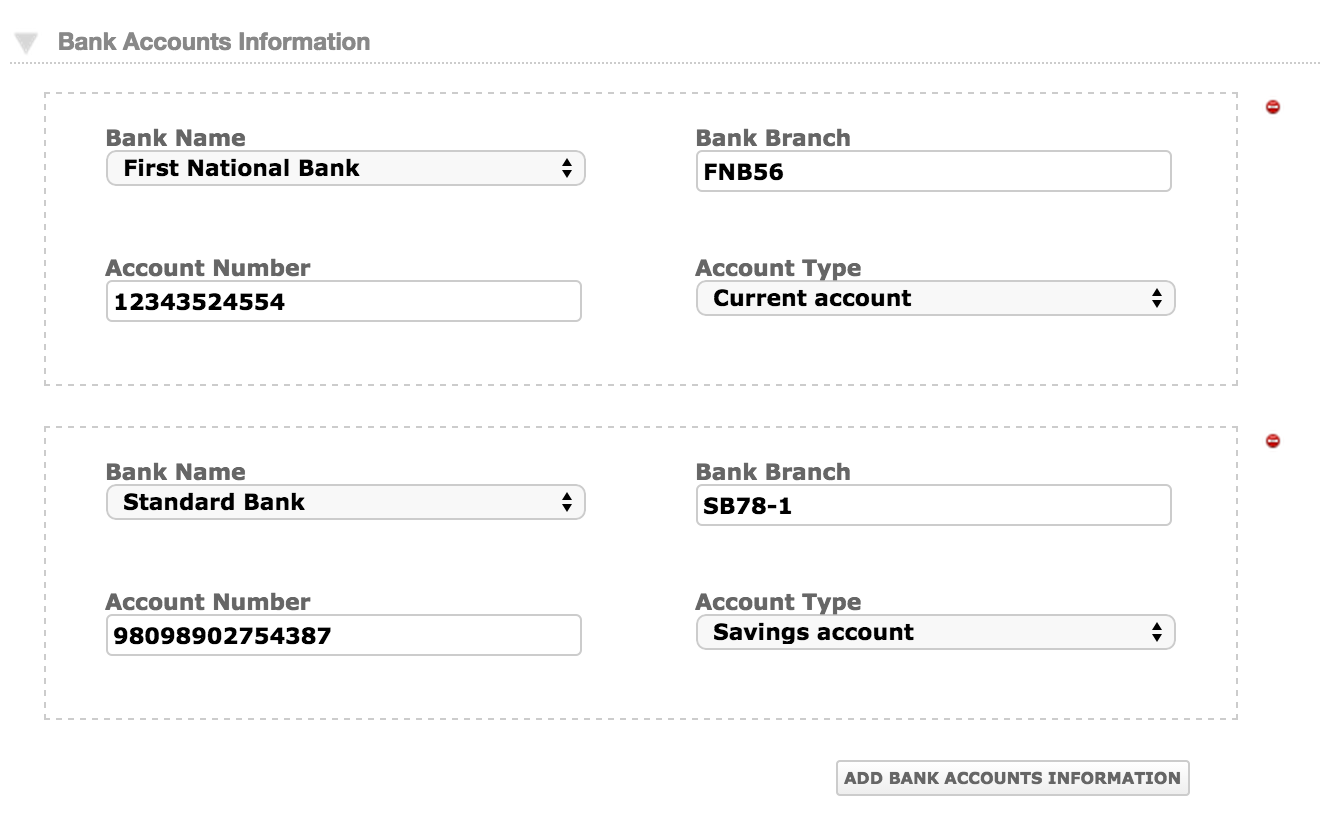
Task: Select the Bank Branch field containing FNB56
Action: [x=935, y=171]
